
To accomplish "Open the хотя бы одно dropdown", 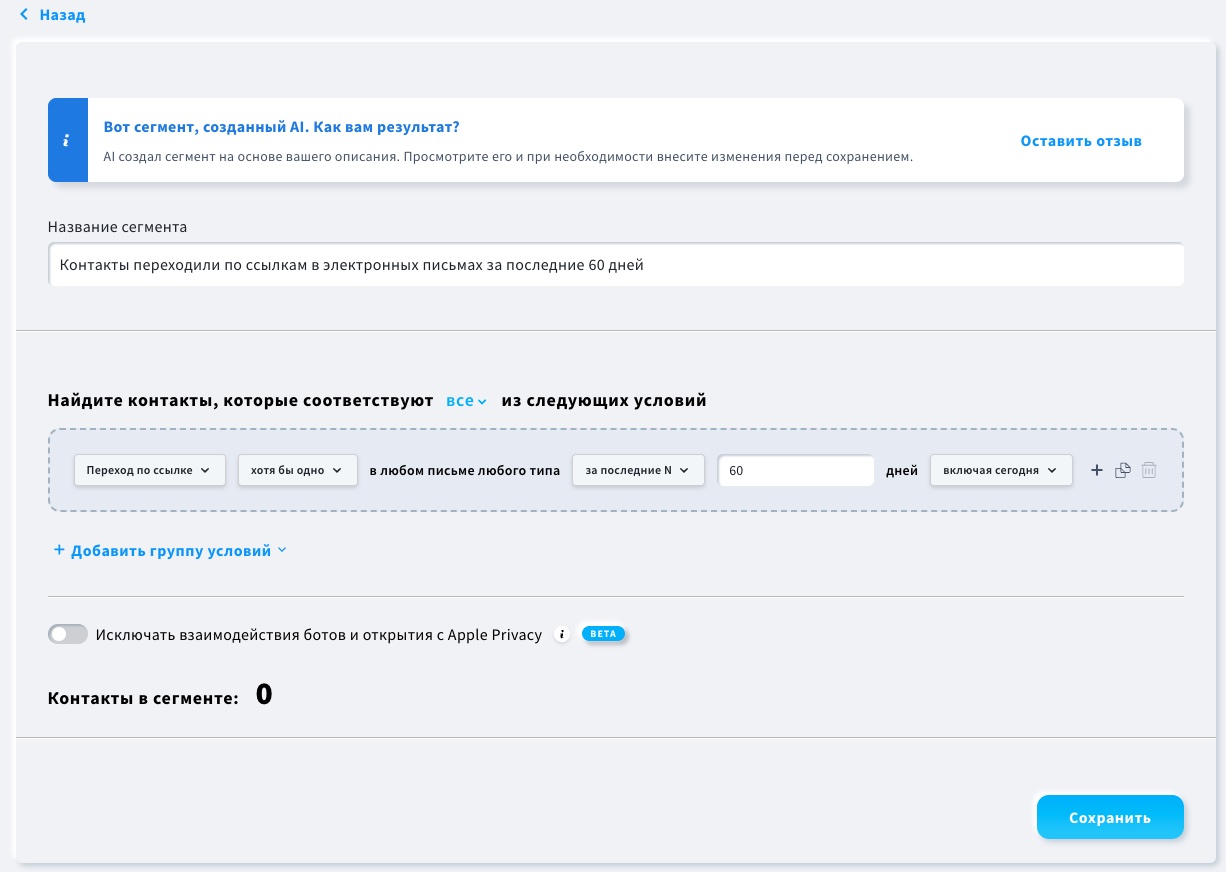I will [x=297, y=470].
